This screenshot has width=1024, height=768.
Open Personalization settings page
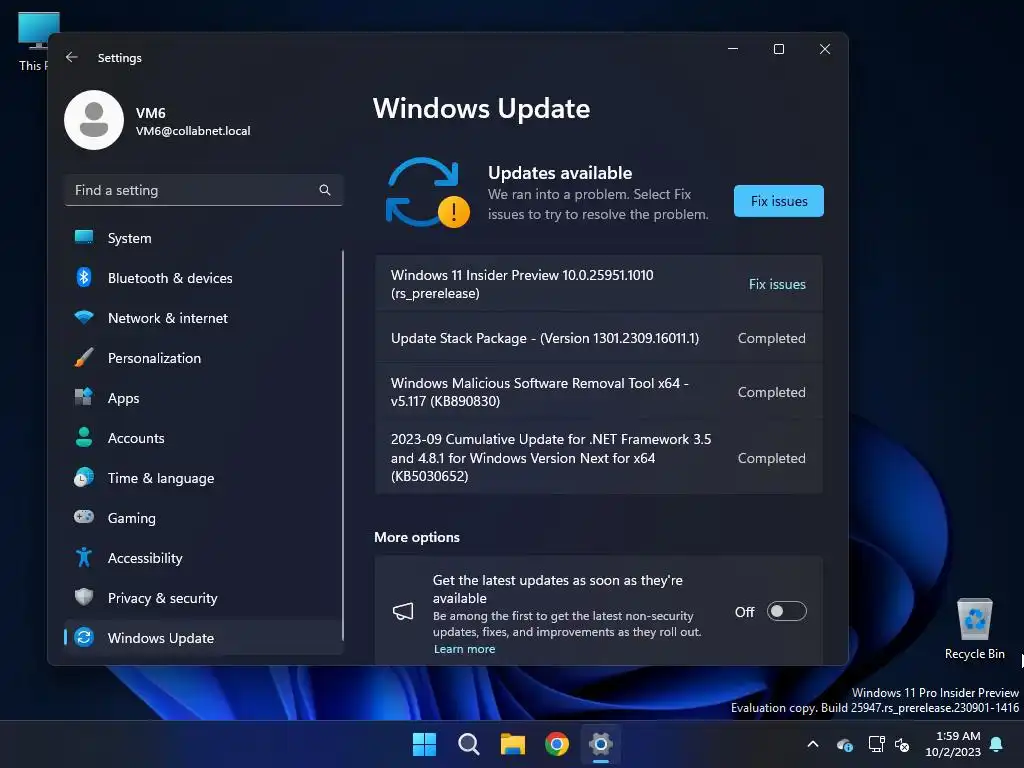pyautogui.click(x=203, y=358)
